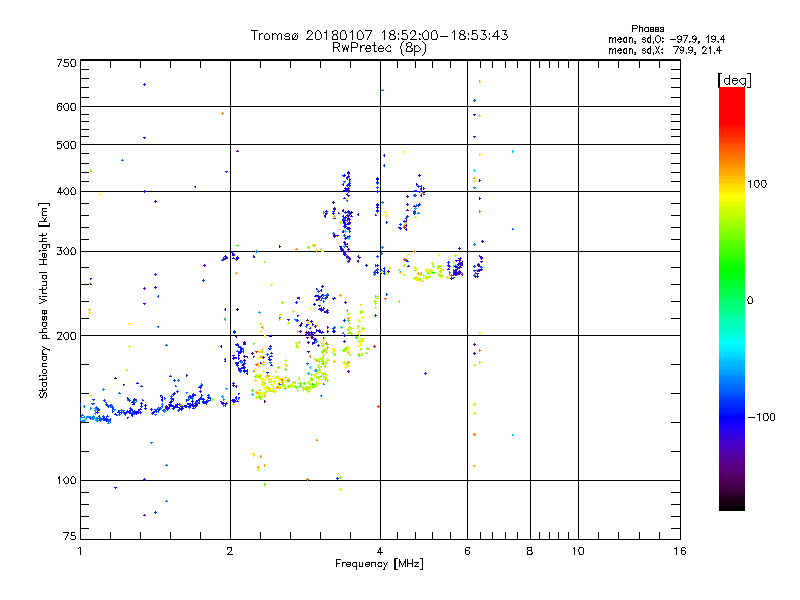Click the colorbar tick label "0"

(x=749, y=301)
